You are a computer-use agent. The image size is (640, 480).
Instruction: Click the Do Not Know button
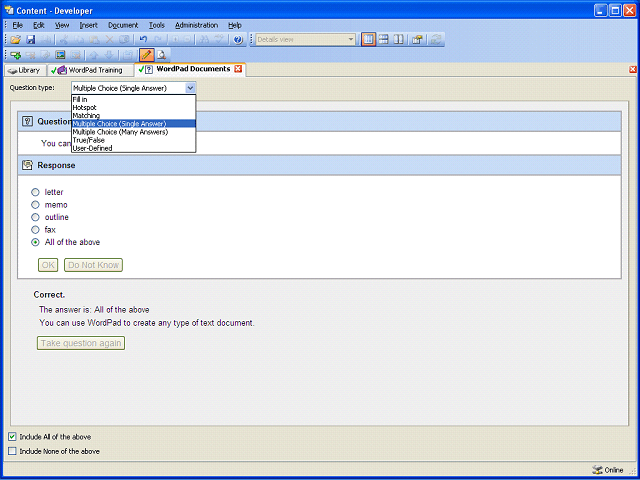pos(93,265)
